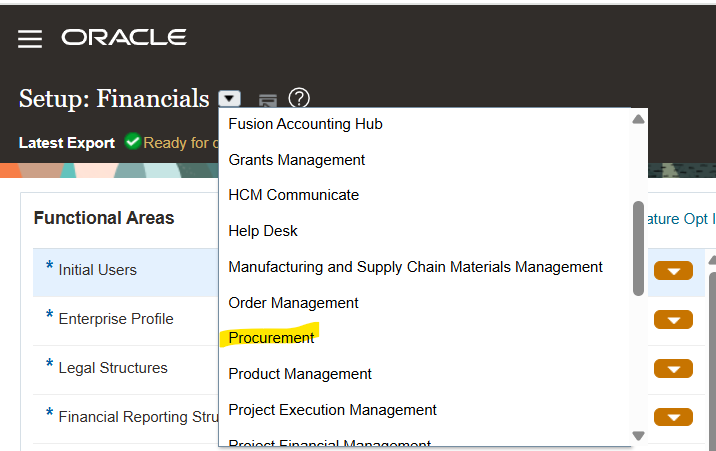Choose Order Management offering
716x451 pixels.
293,303
